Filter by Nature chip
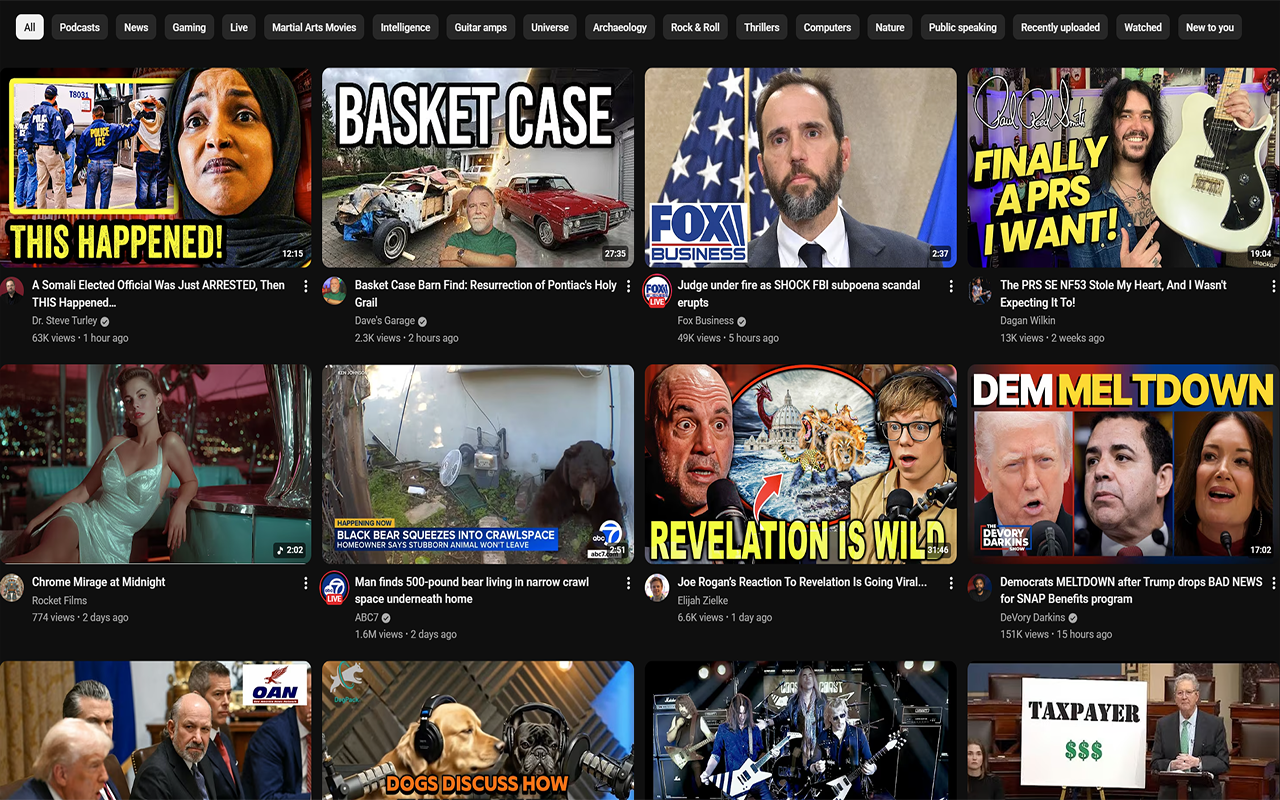This screenshot has width=1280, height=800. pyautogui.click(x=890, y=27)
